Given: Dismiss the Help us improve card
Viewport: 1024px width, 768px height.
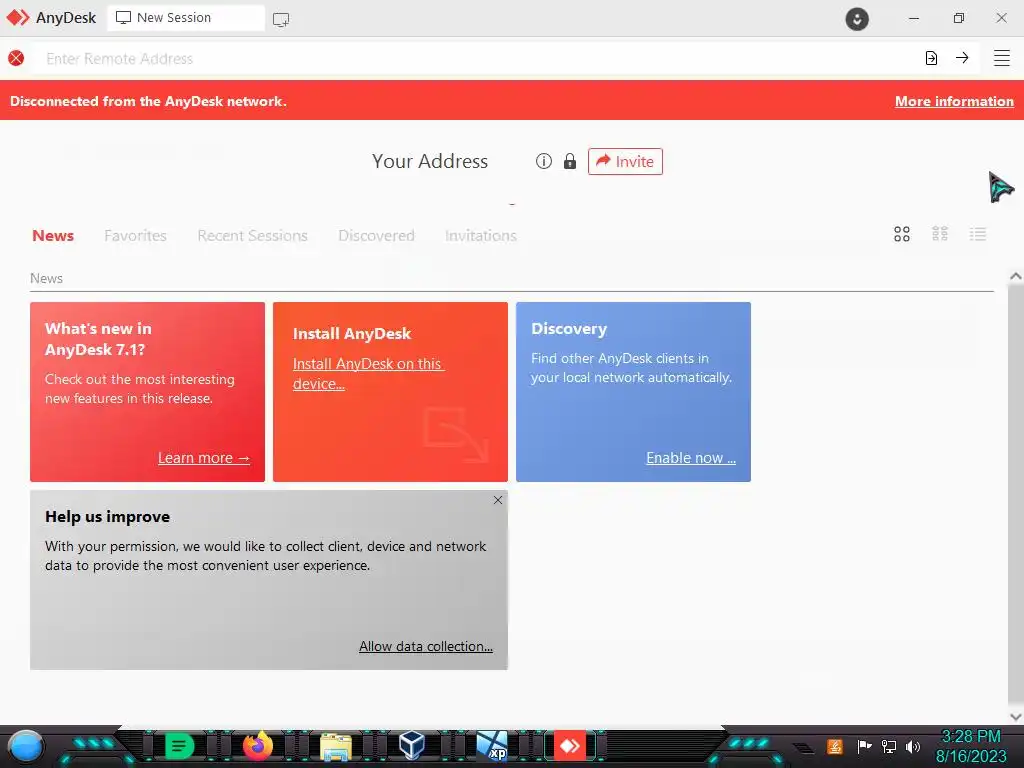Looking at the screenshot, I should tap(498, 500).
